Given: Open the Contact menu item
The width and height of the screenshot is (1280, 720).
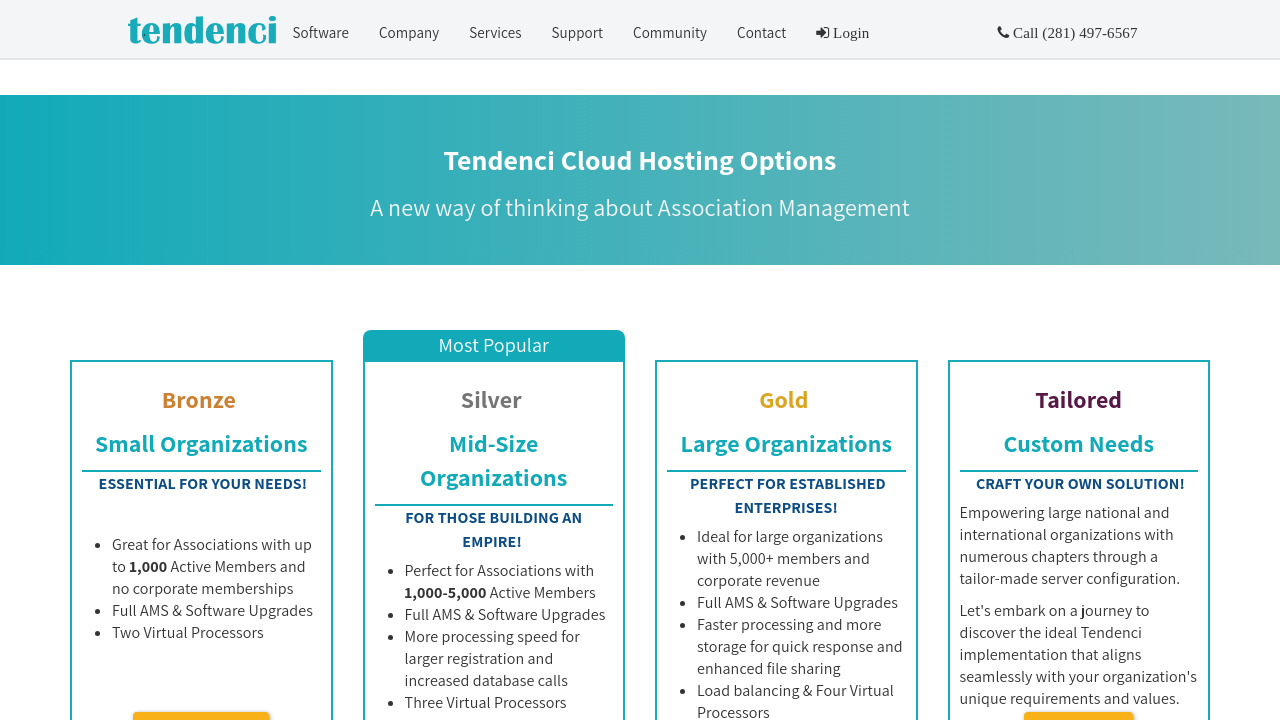Looking at the screenshot, I should [x=761, y=33].
